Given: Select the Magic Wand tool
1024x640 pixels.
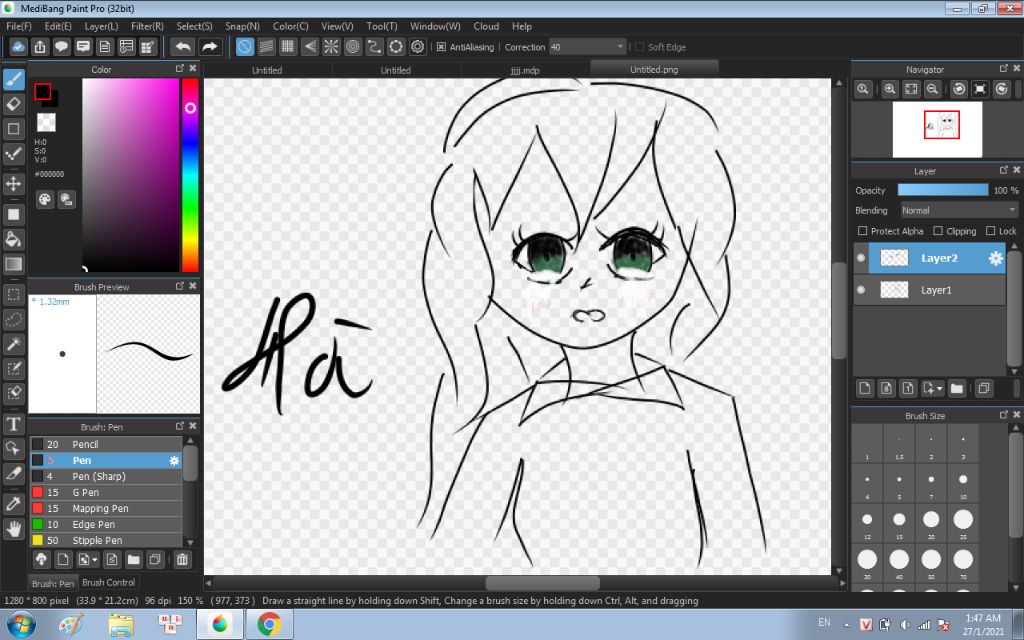Looking at the screenshot, I should [14, 344].
